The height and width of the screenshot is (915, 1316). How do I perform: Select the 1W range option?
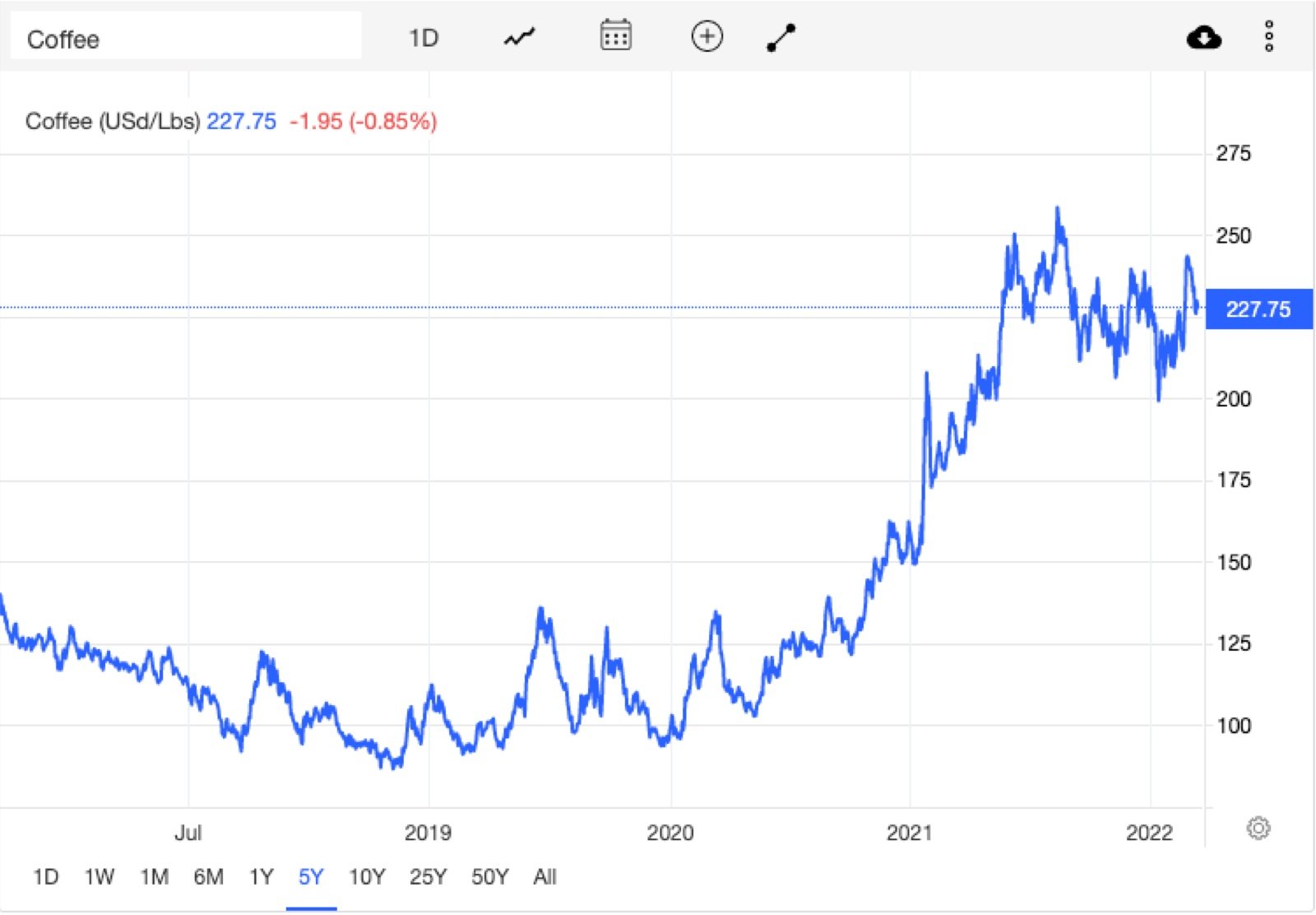click(x=100, y=877)
